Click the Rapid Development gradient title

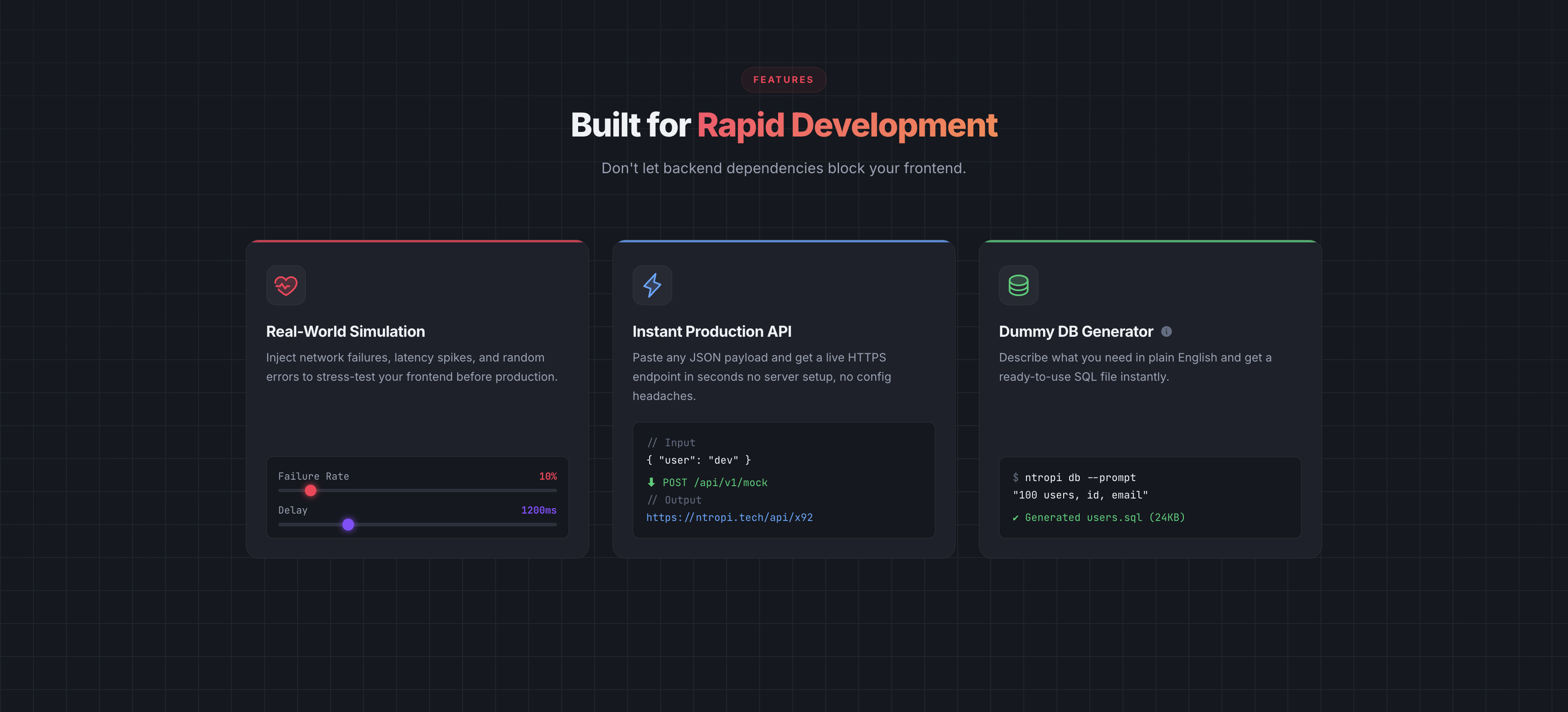pos(847,126)
